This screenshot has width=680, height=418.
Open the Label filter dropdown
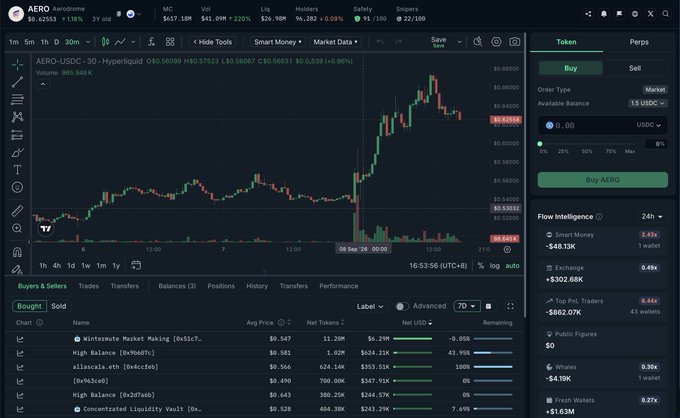[369, 306]
